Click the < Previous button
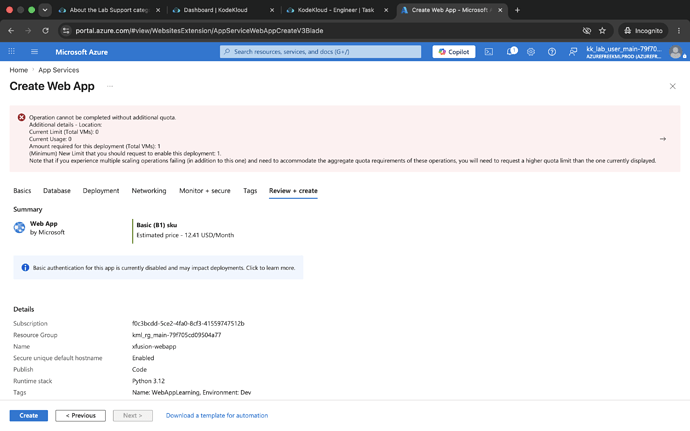Viewport: 690px width, 431px height. coord(81,415)
